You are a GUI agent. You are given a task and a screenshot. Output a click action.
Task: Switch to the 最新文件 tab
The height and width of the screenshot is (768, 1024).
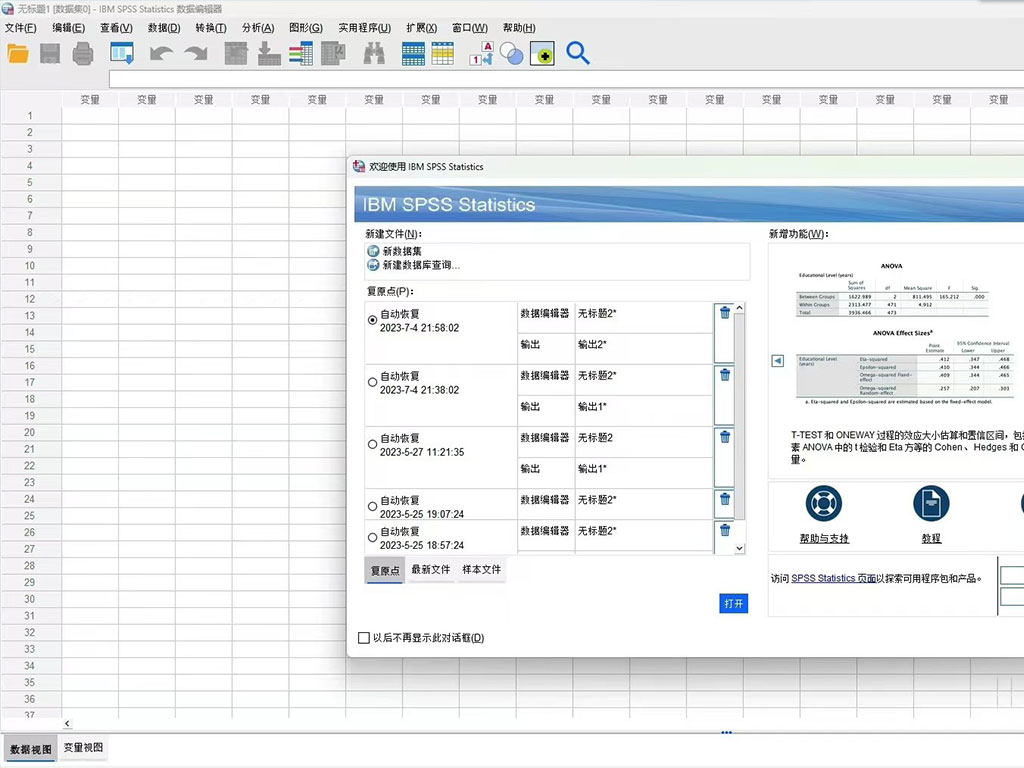[x=431, y=570]
